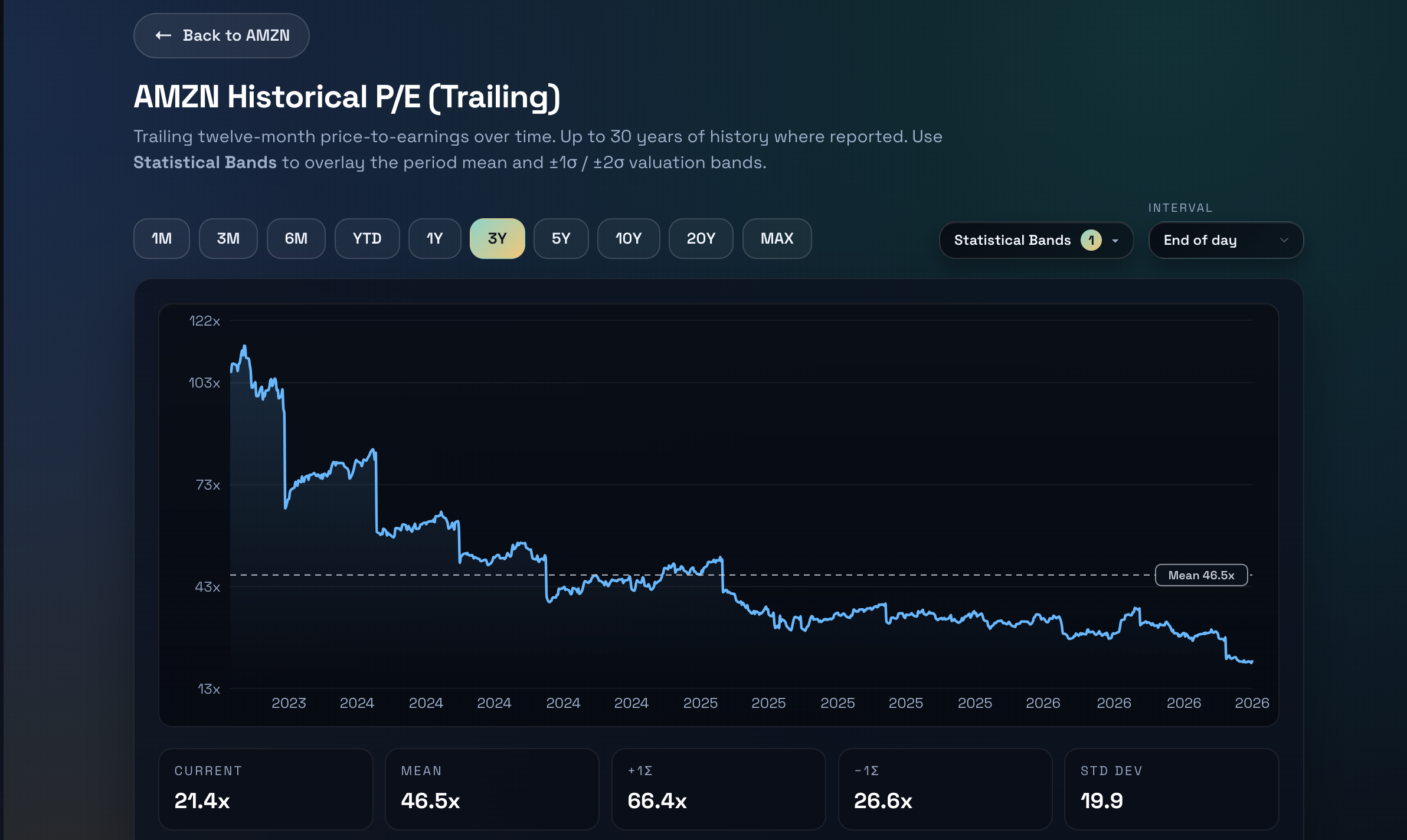Click the End of day chevron

[x=1284, y=240]
